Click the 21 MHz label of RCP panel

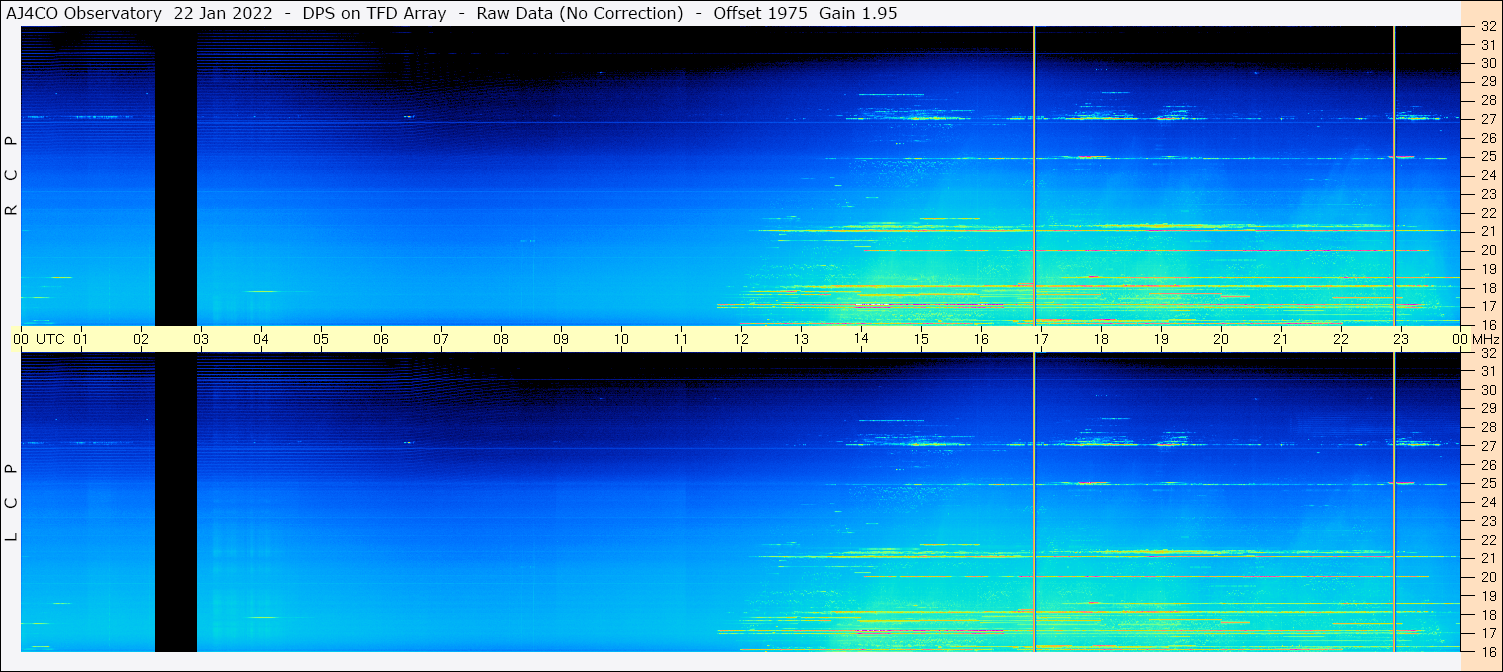(1488, 231)
